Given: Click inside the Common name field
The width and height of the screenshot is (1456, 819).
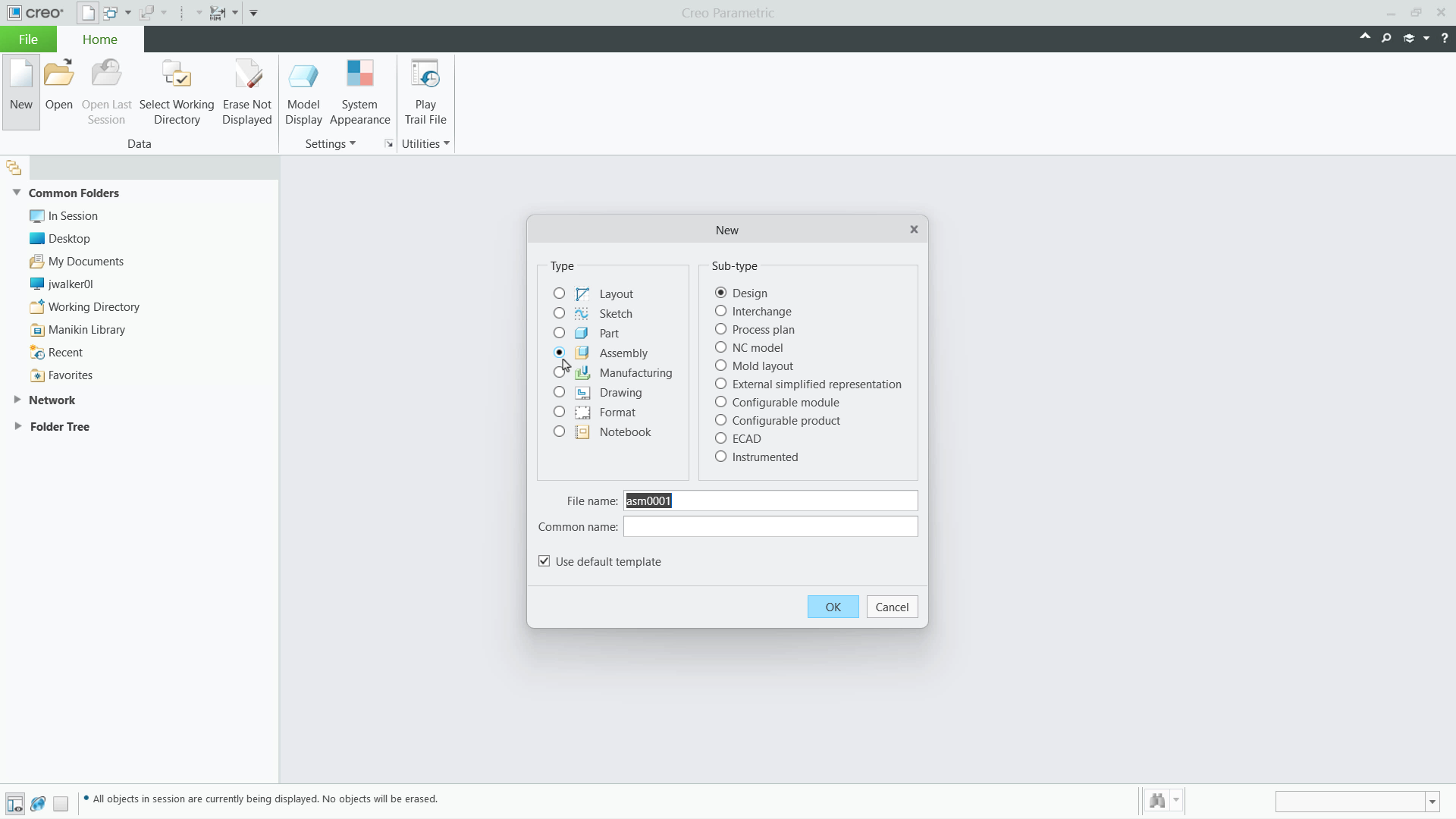Looking at the screenshot, I should (x=769, y=526).
